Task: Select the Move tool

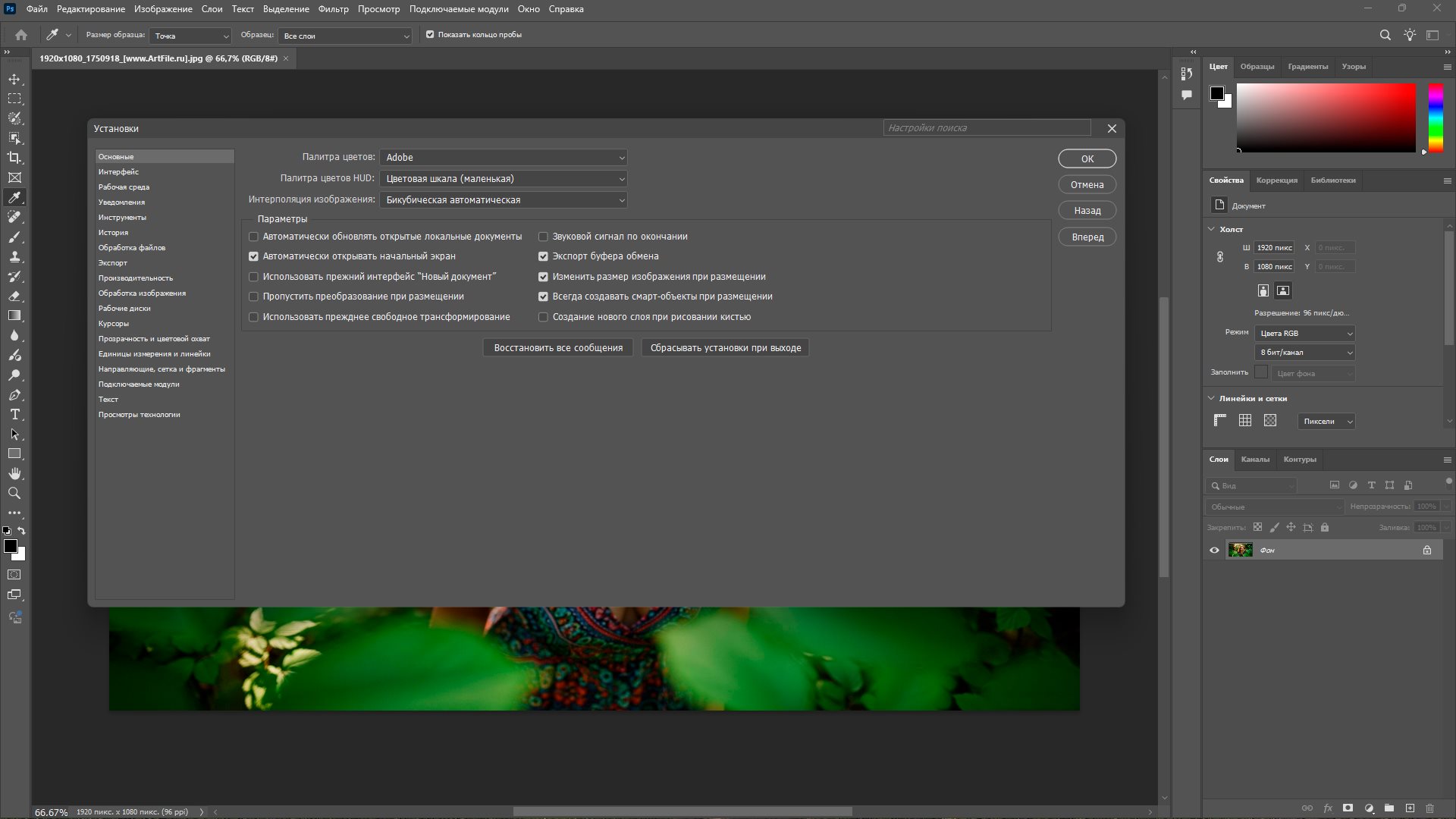Action: click(14, 80)
